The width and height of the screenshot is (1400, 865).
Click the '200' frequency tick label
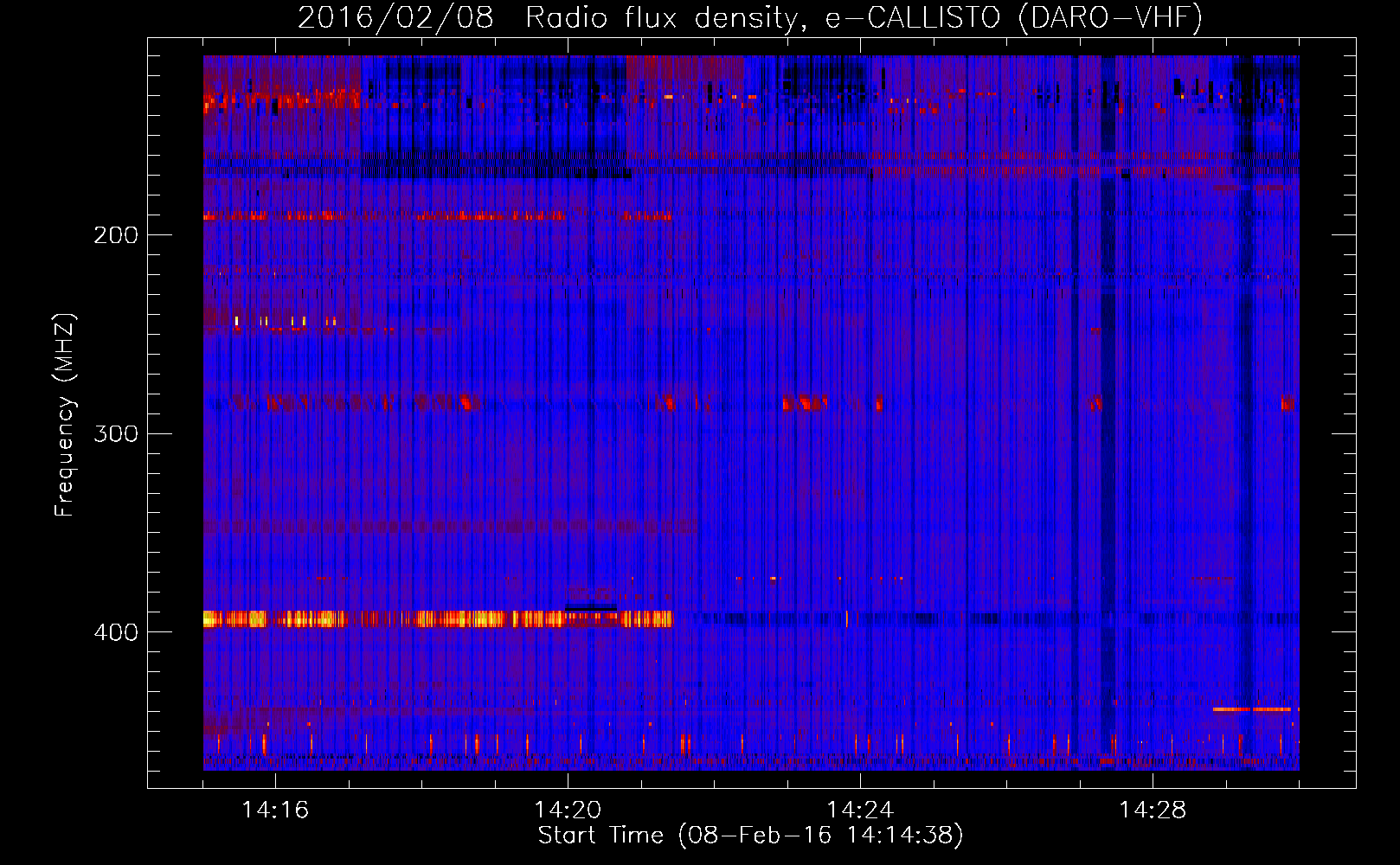pos(116,234)
